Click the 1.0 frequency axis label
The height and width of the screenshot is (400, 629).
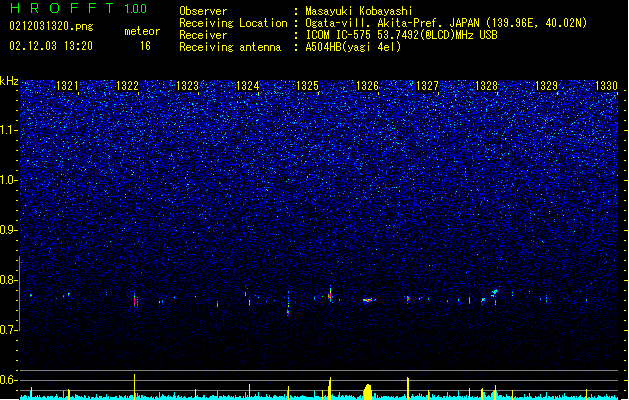point(9,180)
